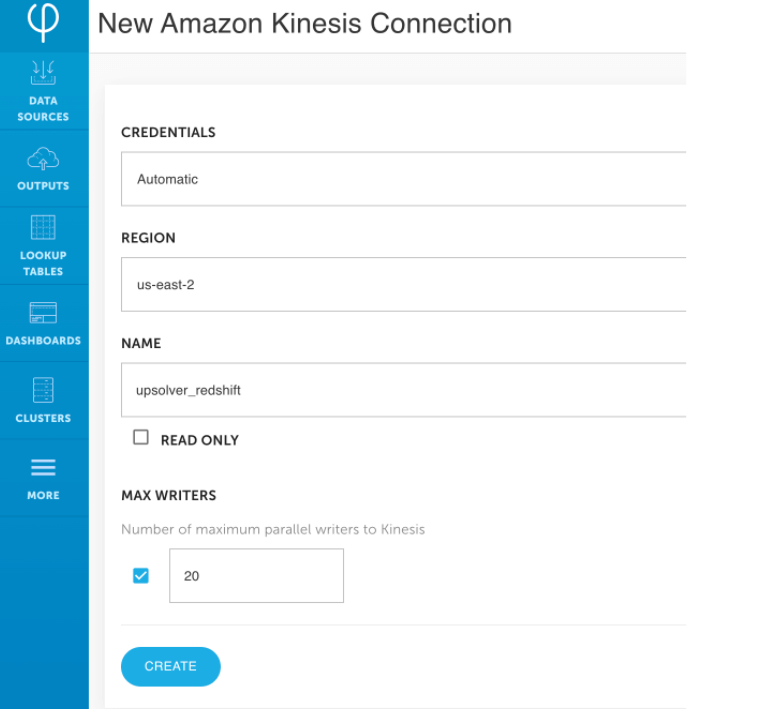The width and height of the screenshot is (782, 709).
Task: Click the Outputs label in the sidebar
Action: pyautogui.click(x=43, y=186)
